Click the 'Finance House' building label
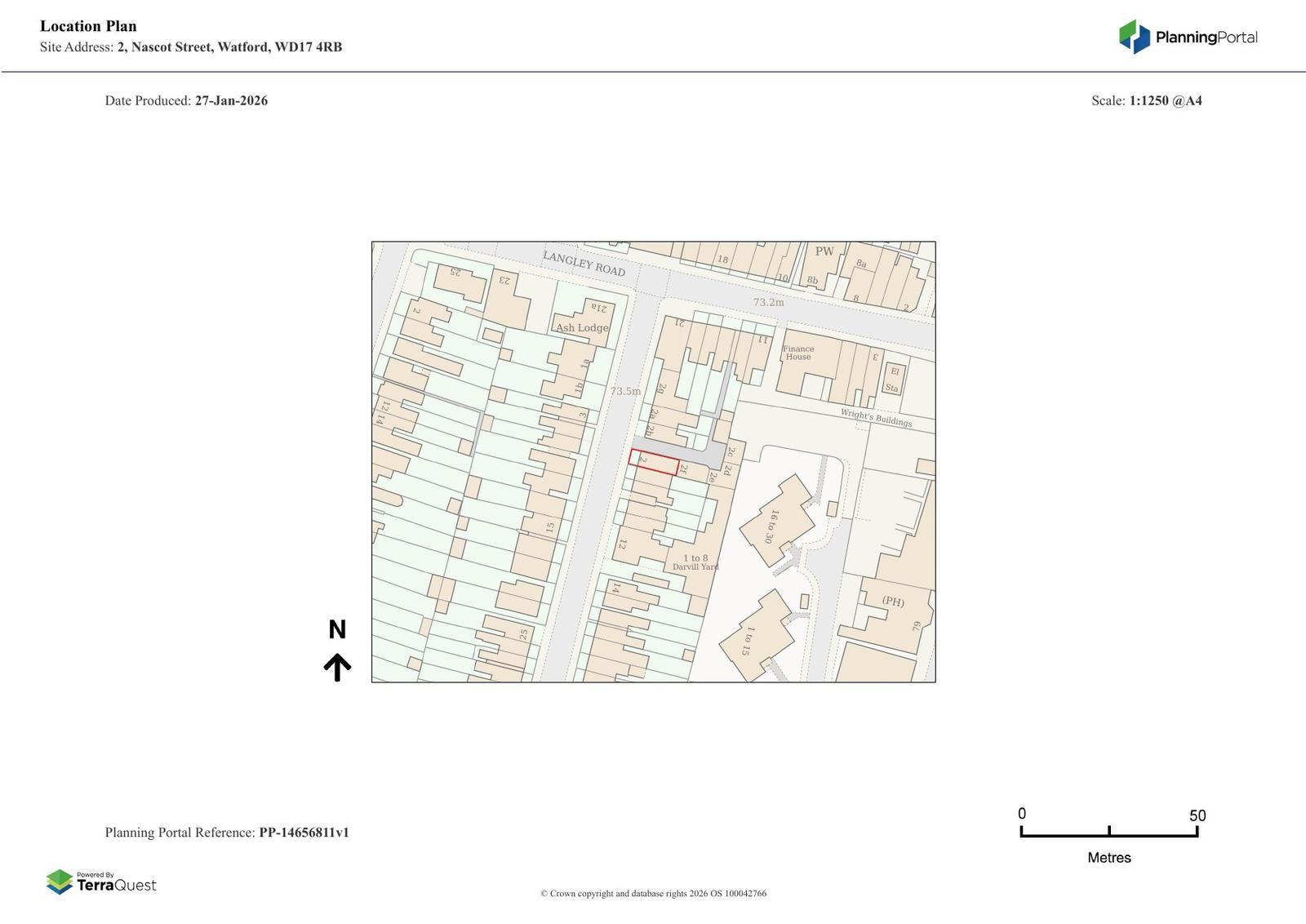The width and height of the screenshot is (1306, 924). [798, 353]
